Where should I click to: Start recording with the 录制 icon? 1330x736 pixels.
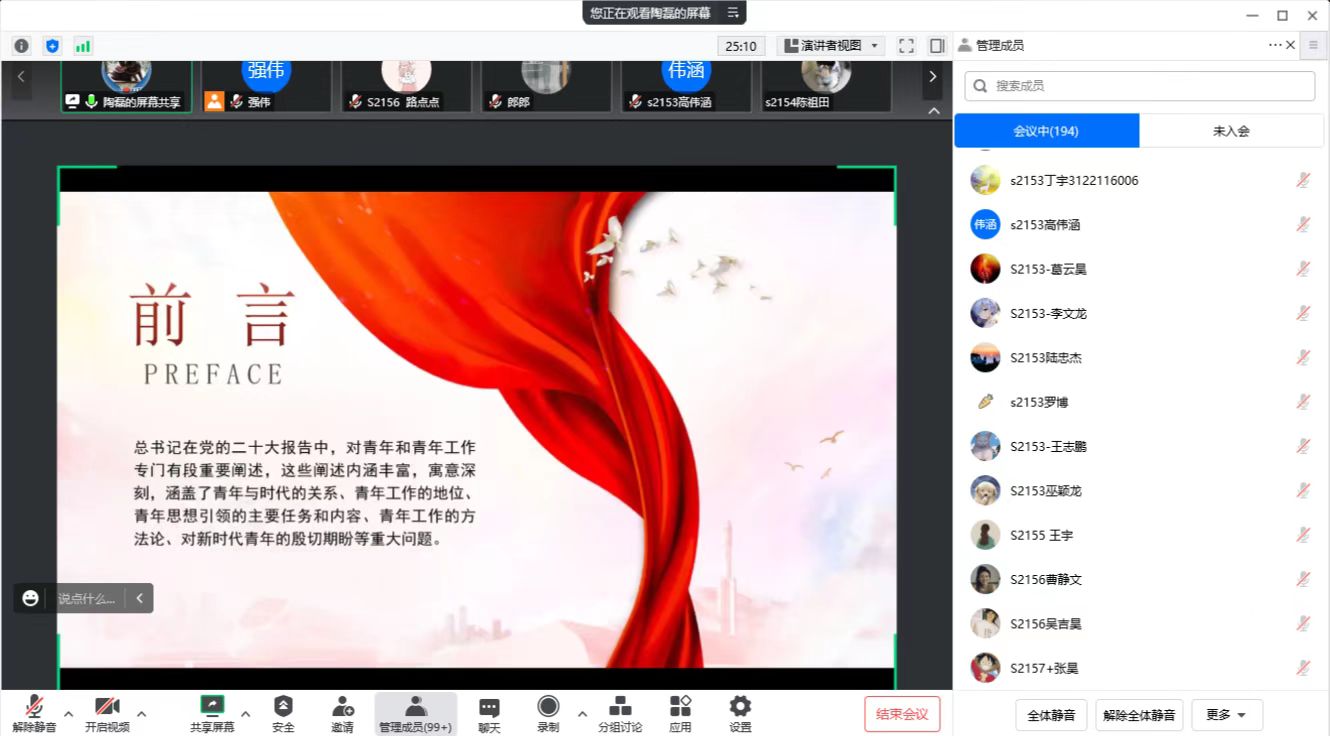point(548,707)
